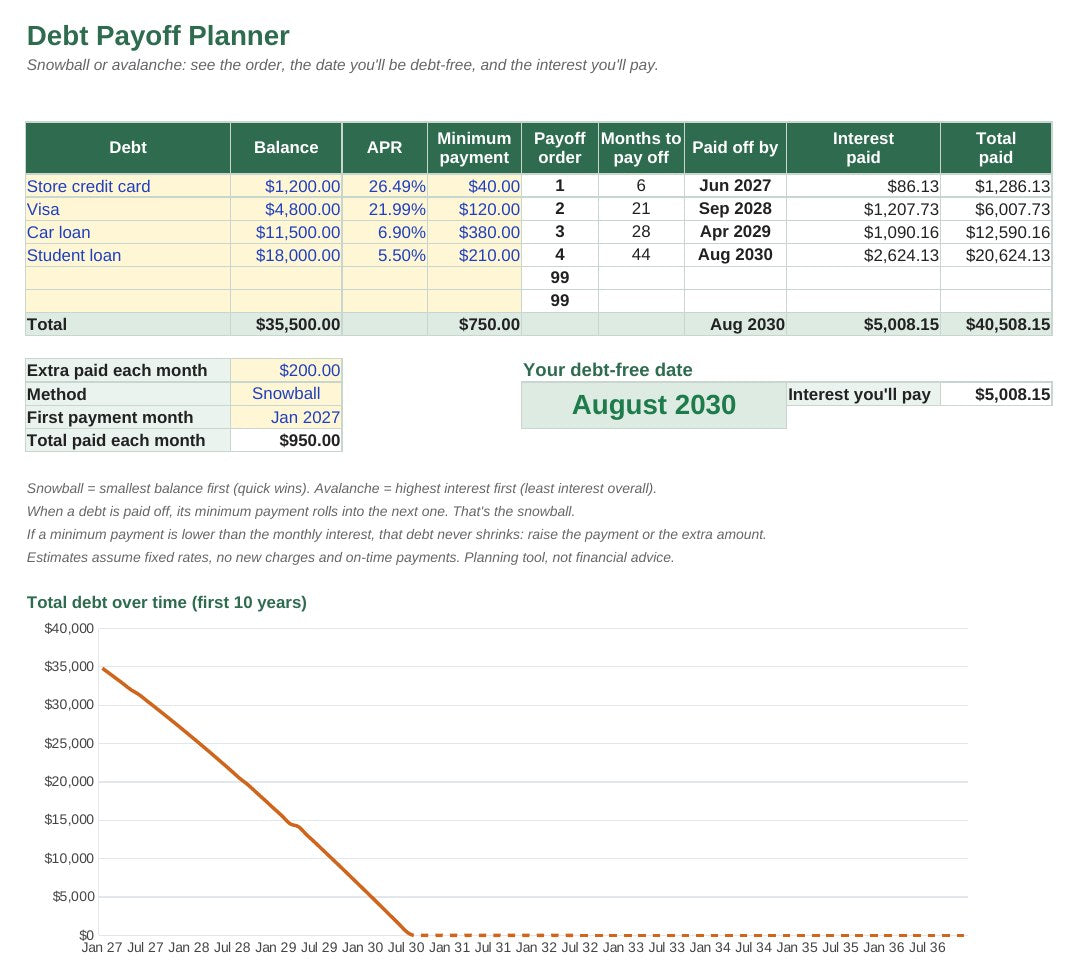Select the Aug 2030 date in Student loan row
This screenshot has height=977, width=1077.
(735, 255)
